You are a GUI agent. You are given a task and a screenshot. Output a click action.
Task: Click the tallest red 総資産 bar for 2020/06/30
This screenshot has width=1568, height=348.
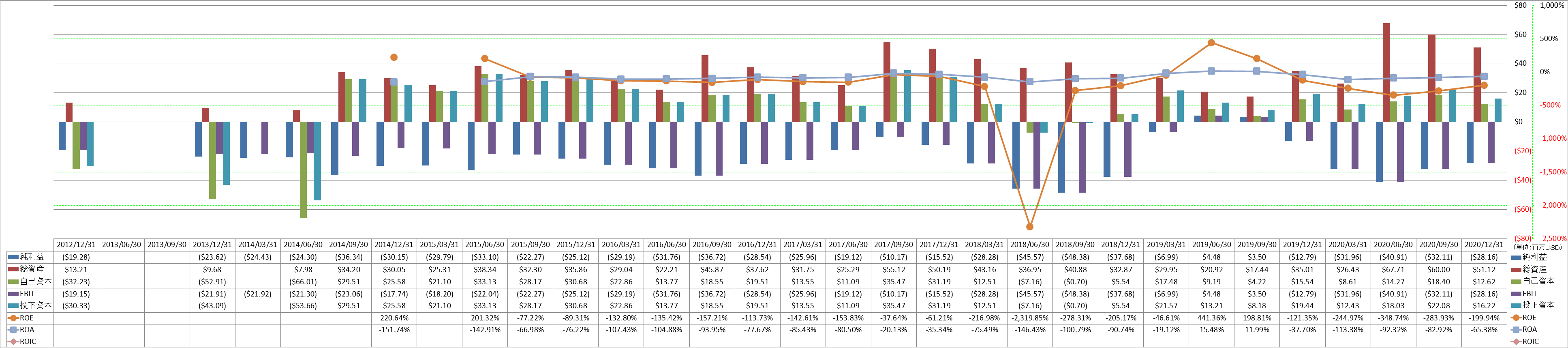pyautogui.click(x=1386, y=72)
